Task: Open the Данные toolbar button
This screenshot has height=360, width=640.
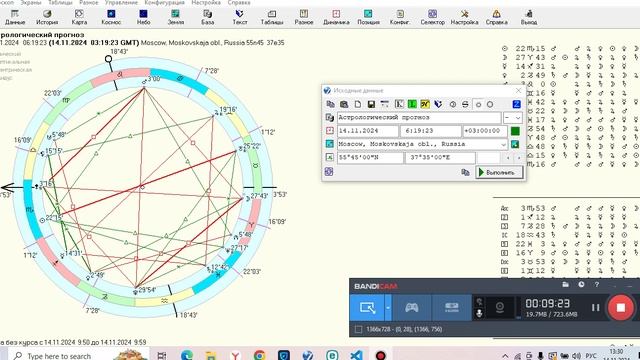Action: [x=15, y=18]
